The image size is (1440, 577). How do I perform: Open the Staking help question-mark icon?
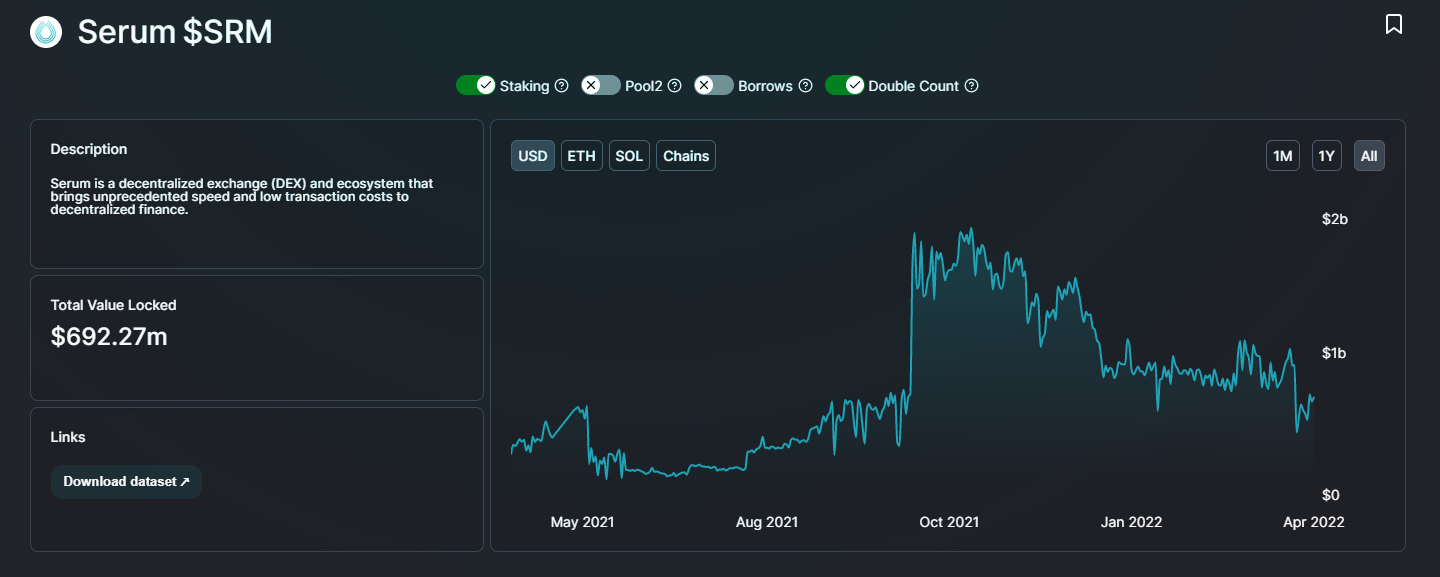tap(561, 86)
